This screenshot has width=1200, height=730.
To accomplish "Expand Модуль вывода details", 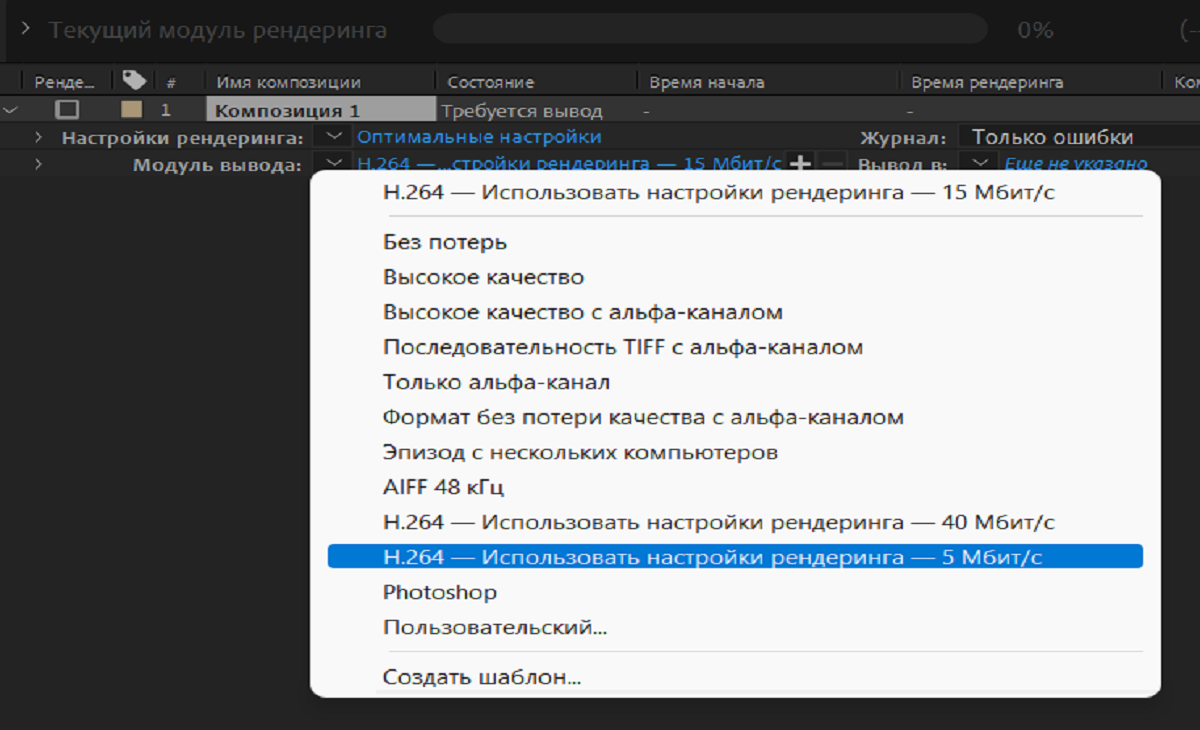I will [x=38, y=164].
